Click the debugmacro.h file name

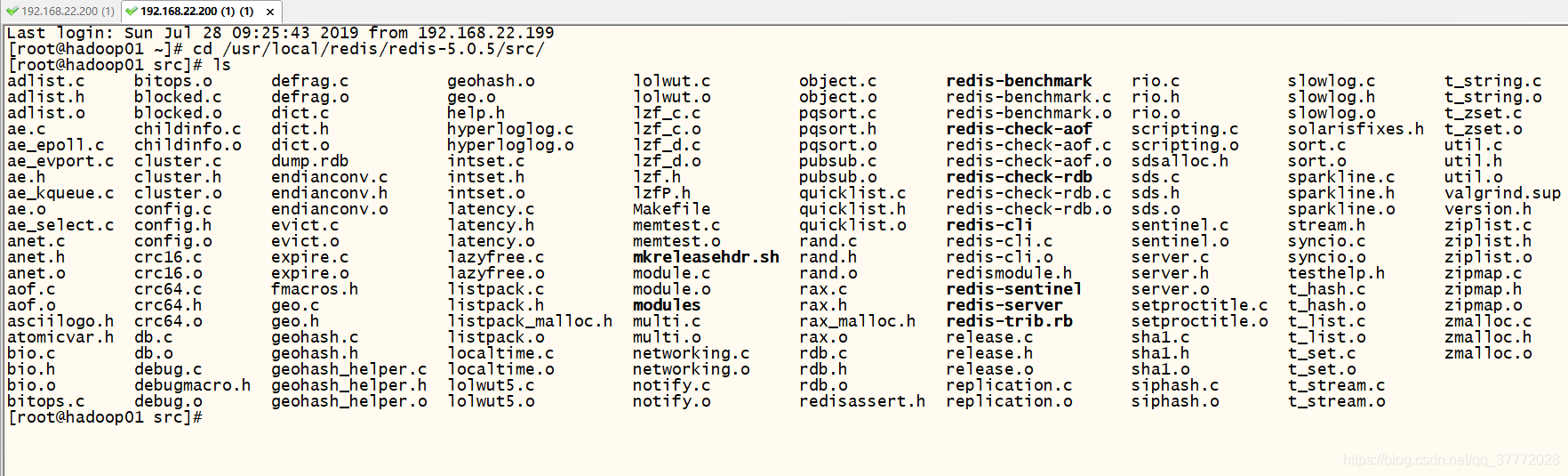coord(193,385)
